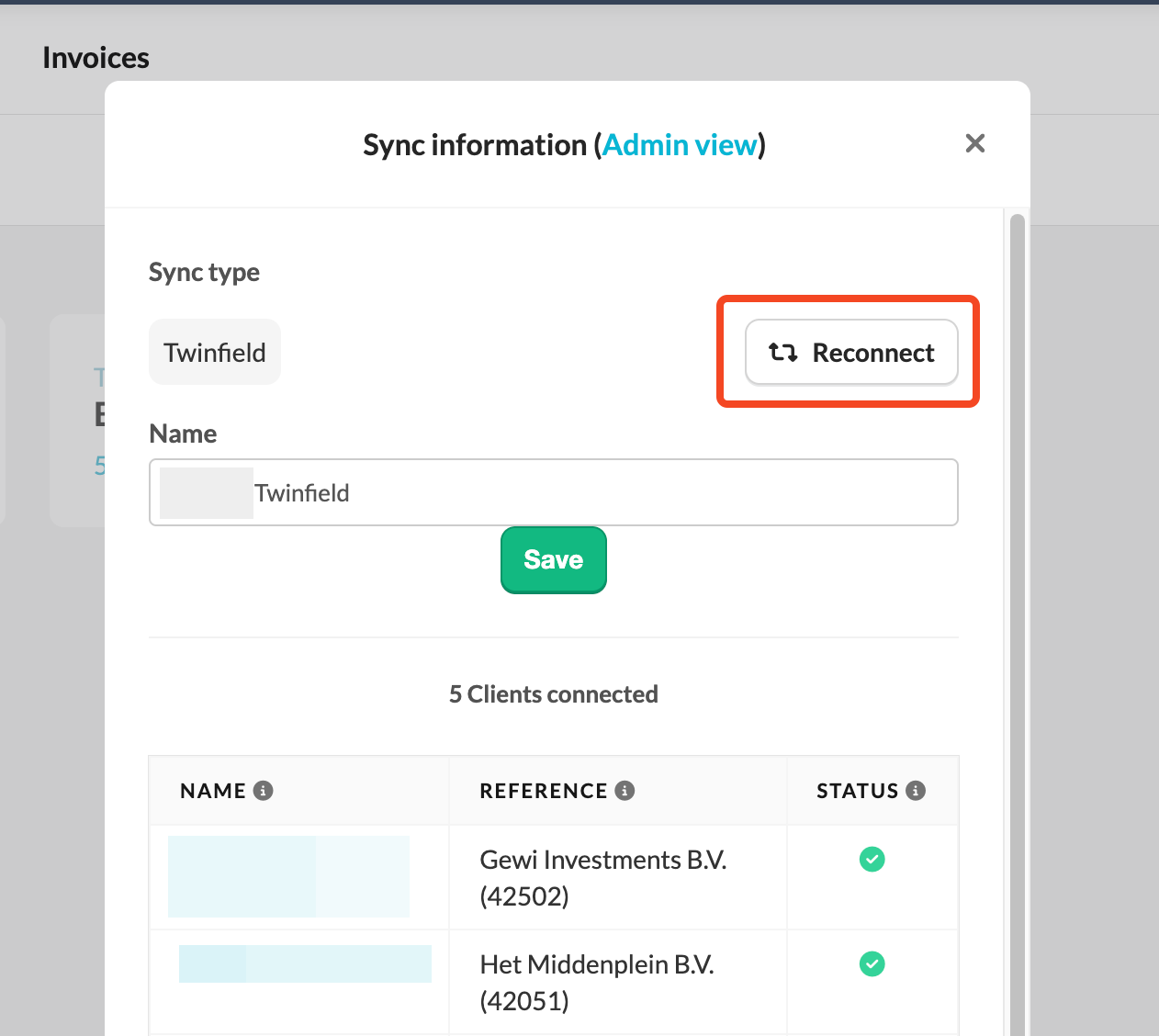1159x1036 pixels.
Task: Click the green Save button
Action: point(554,560)
